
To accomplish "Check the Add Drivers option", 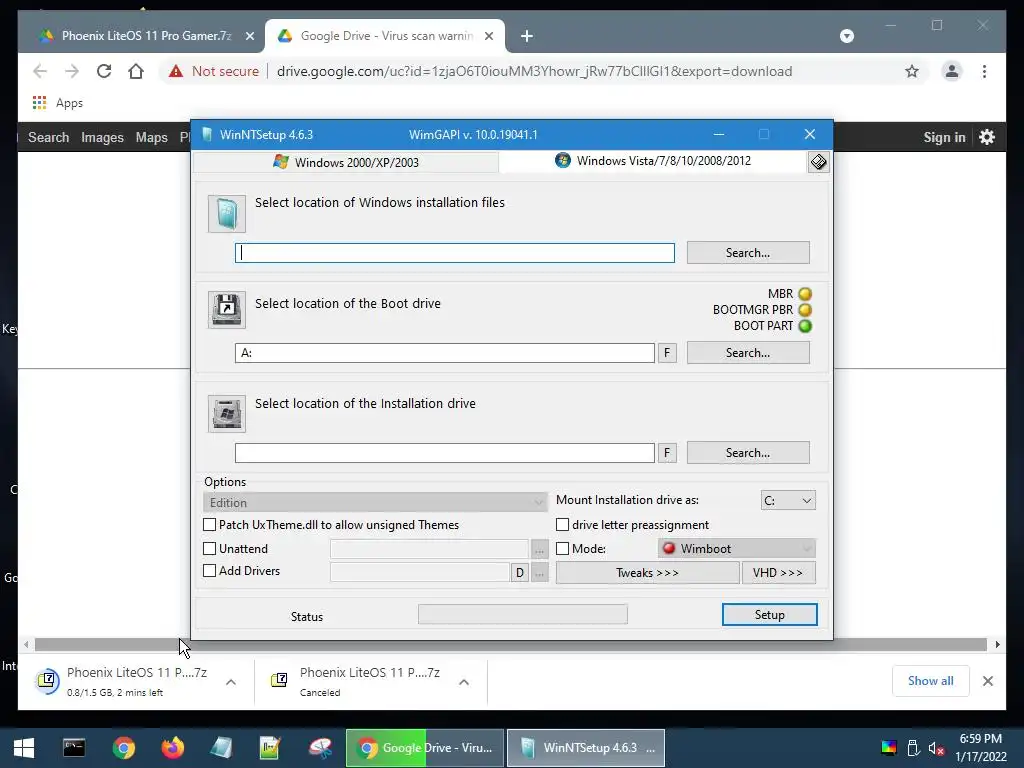I will click(x=210, y=571).
